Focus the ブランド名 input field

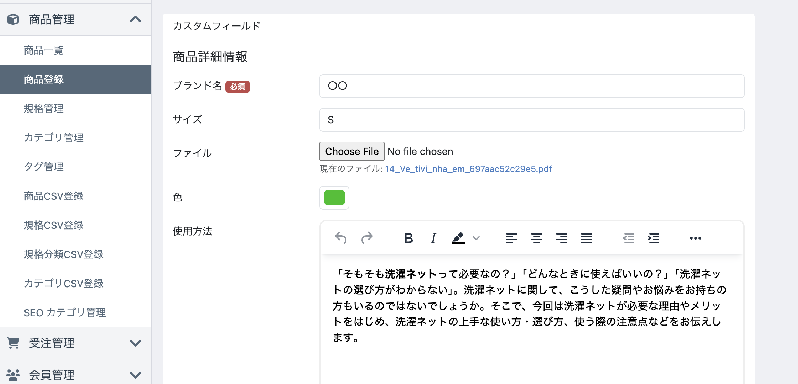click(x=532, y=86)
